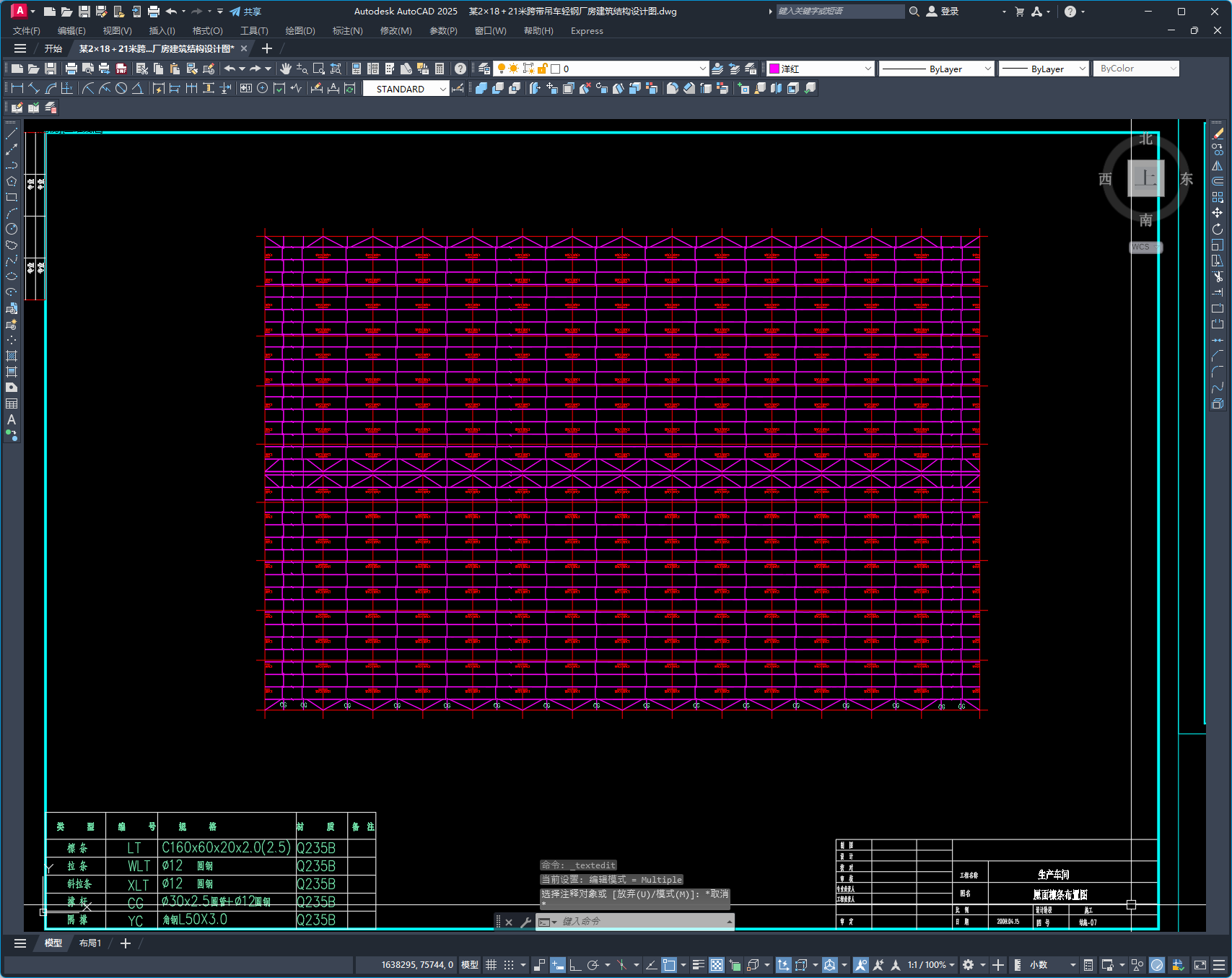1232x978 pixels.
Task: Open the 1:1 / 100% annotation scale dropdown
Action: tap(931, 965)
